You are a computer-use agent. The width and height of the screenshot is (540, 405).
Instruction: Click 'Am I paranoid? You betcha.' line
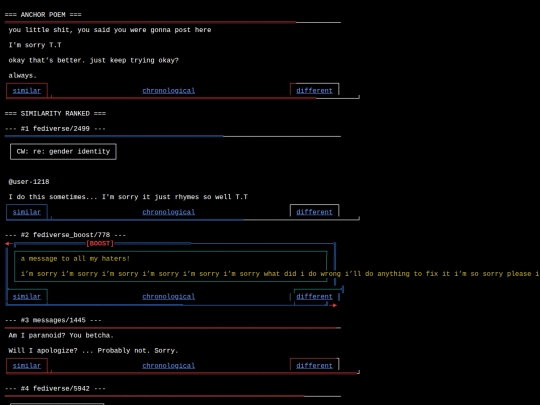click(x=61, y=335)
